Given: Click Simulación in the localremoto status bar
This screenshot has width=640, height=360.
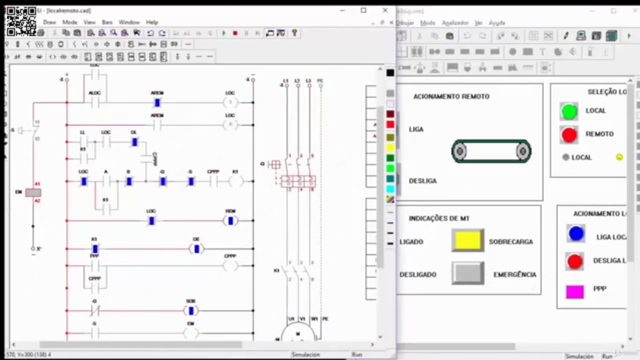Looking at the screenshot, I should (306, 355).
